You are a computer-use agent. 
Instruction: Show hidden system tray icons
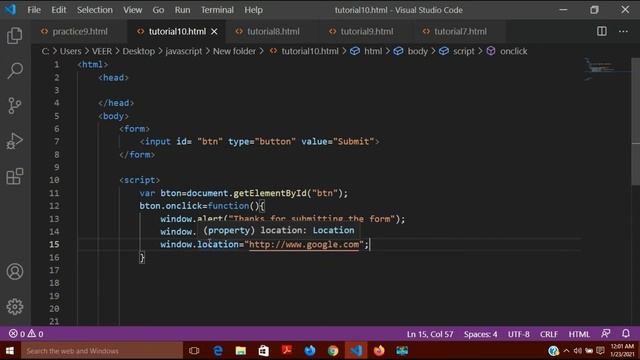566,351
